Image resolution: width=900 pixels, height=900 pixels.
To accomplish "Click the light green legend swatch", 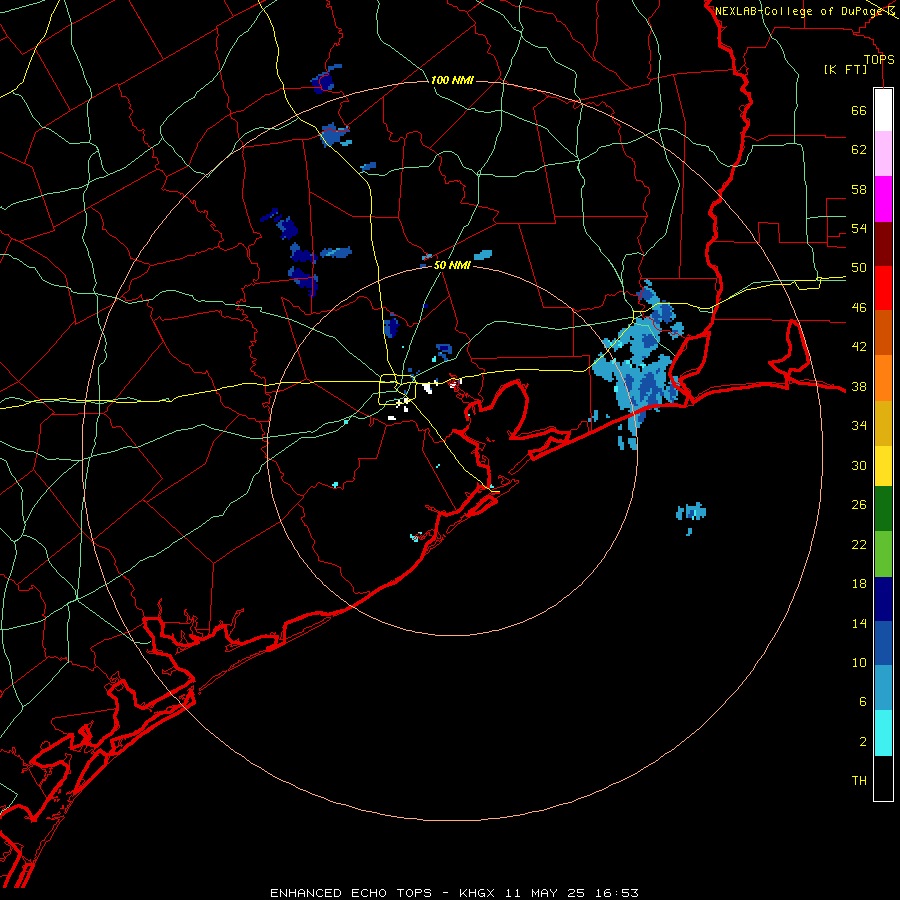I will pos(883,554).
